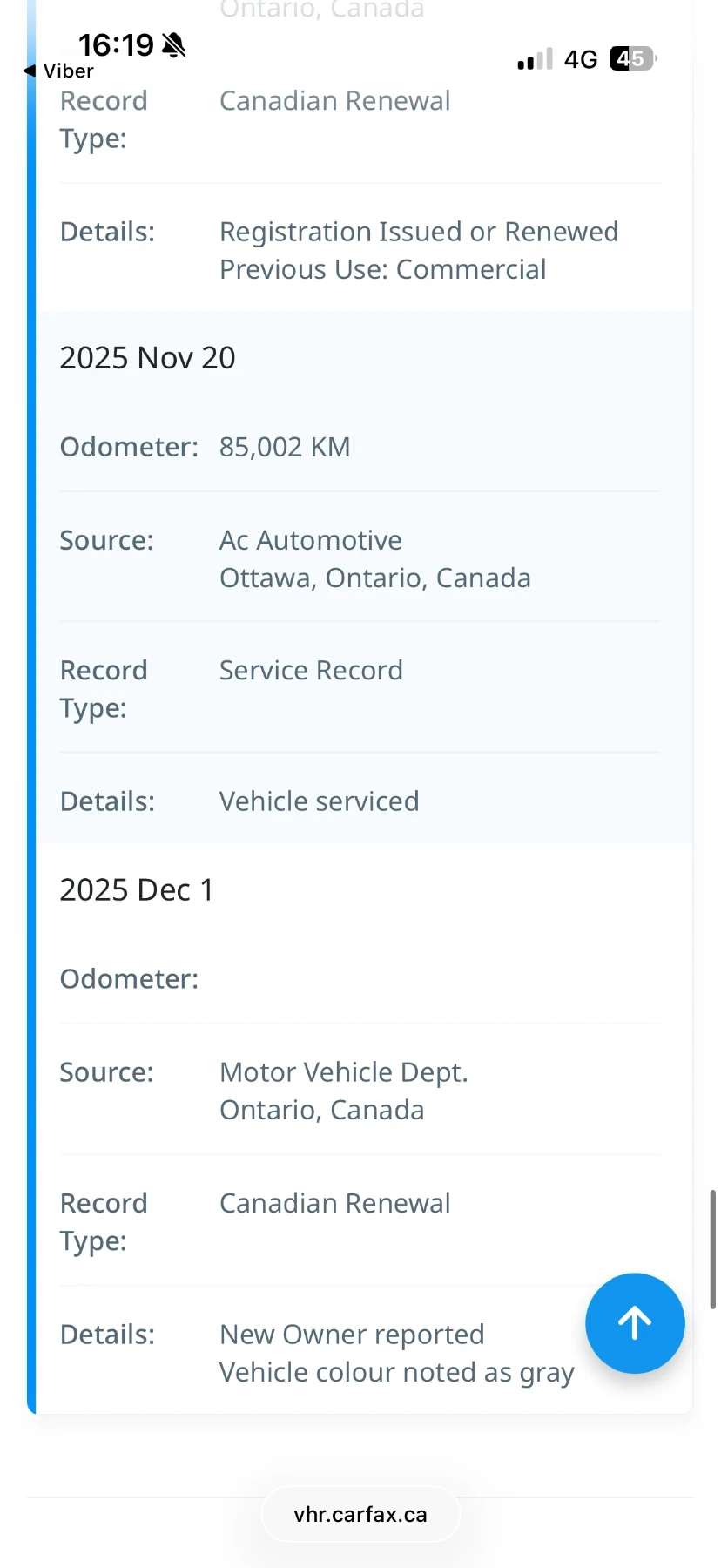Click the 85,002 KM odometer value

tap(285, 447)
